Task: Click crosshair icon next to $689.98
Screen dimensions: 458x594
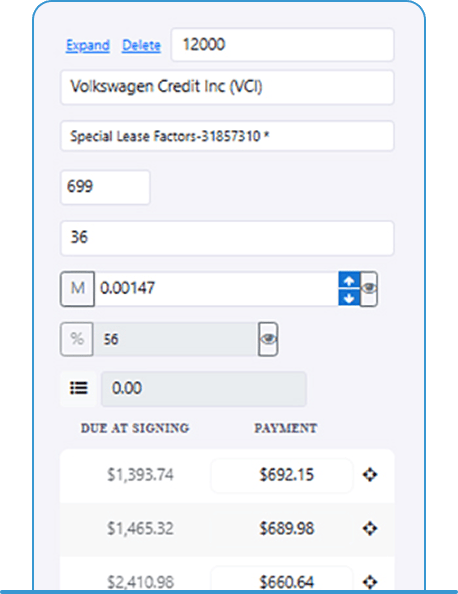Action: [369, 528]
